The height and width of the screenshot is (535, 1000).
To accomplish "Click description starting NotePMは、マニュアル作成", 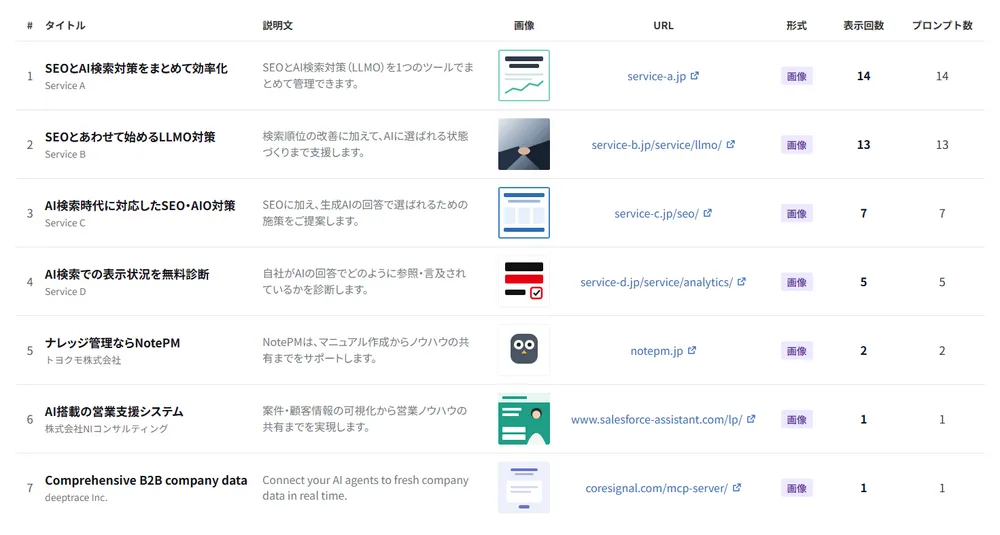I will [x=365, y=350].
